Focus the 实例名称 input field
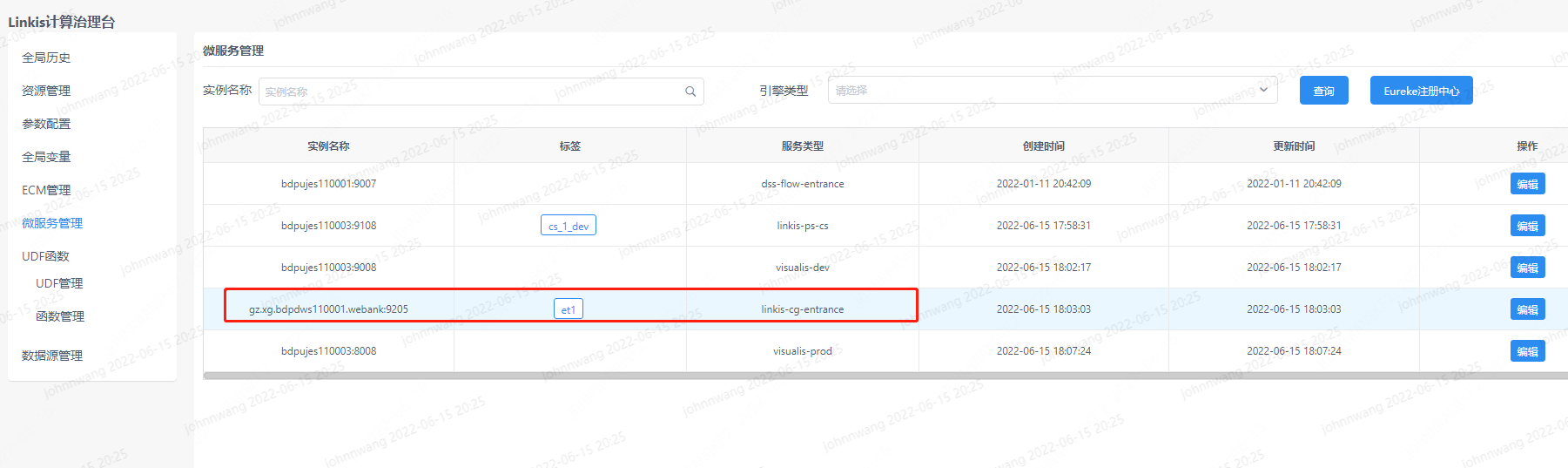The width and height of the screenshot is (1568, 468). 481,92
